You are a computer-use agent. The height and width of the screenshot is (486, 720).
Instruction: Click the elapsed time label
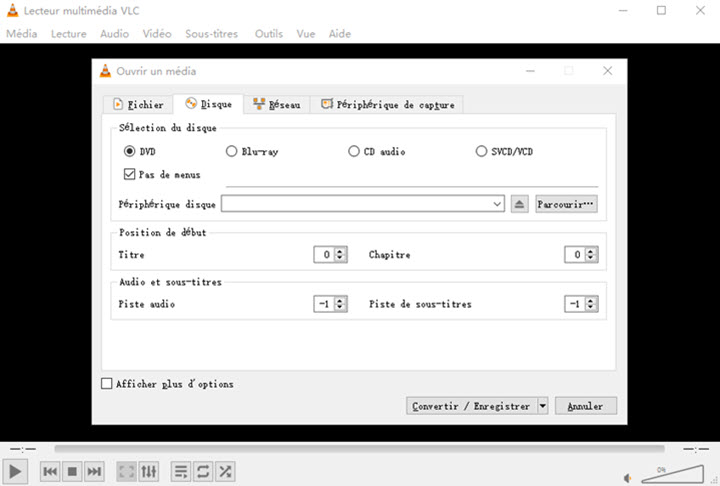click(x=22, y=449)
